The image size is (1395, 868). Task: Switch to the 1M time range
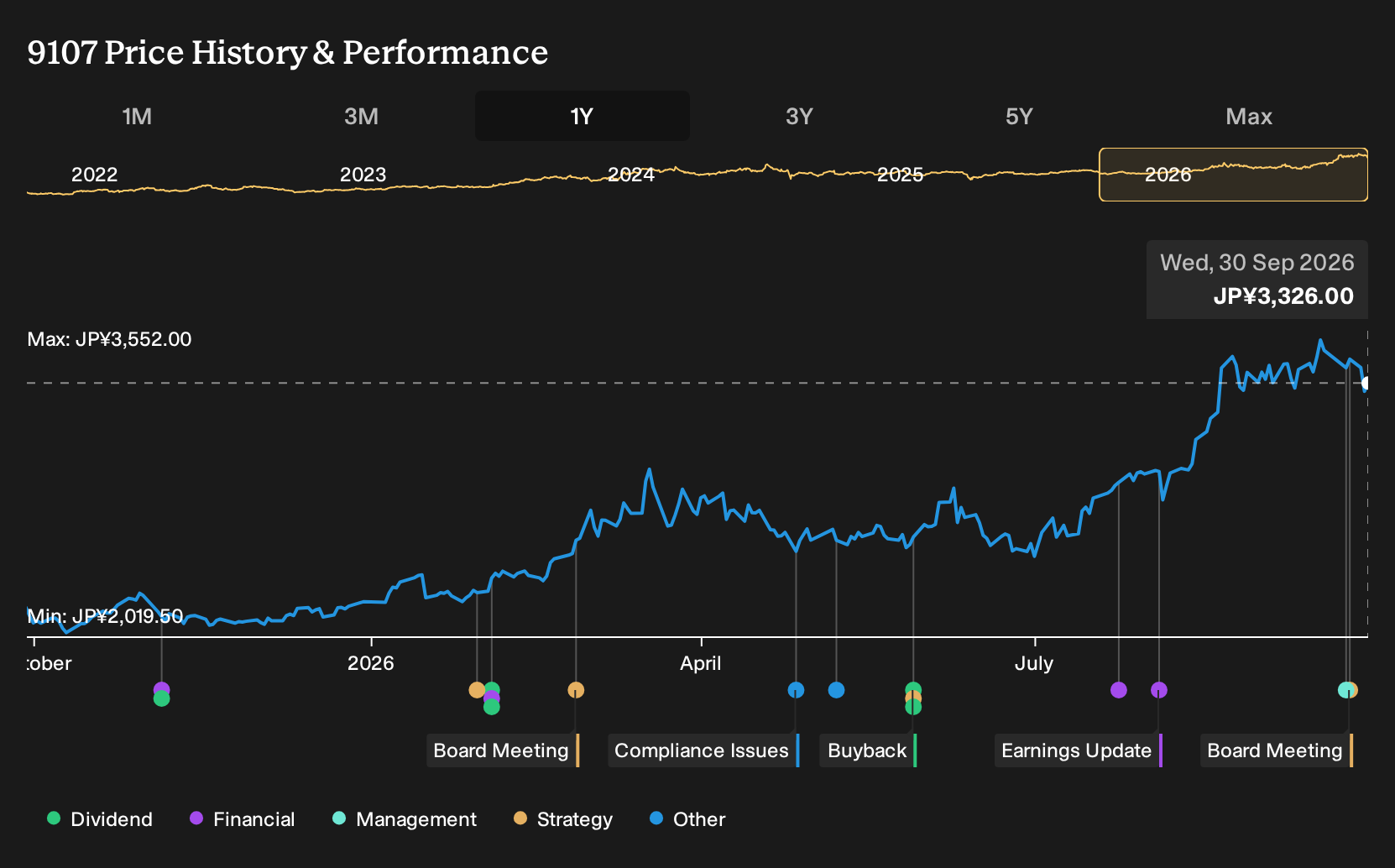[x=137, y=116]
